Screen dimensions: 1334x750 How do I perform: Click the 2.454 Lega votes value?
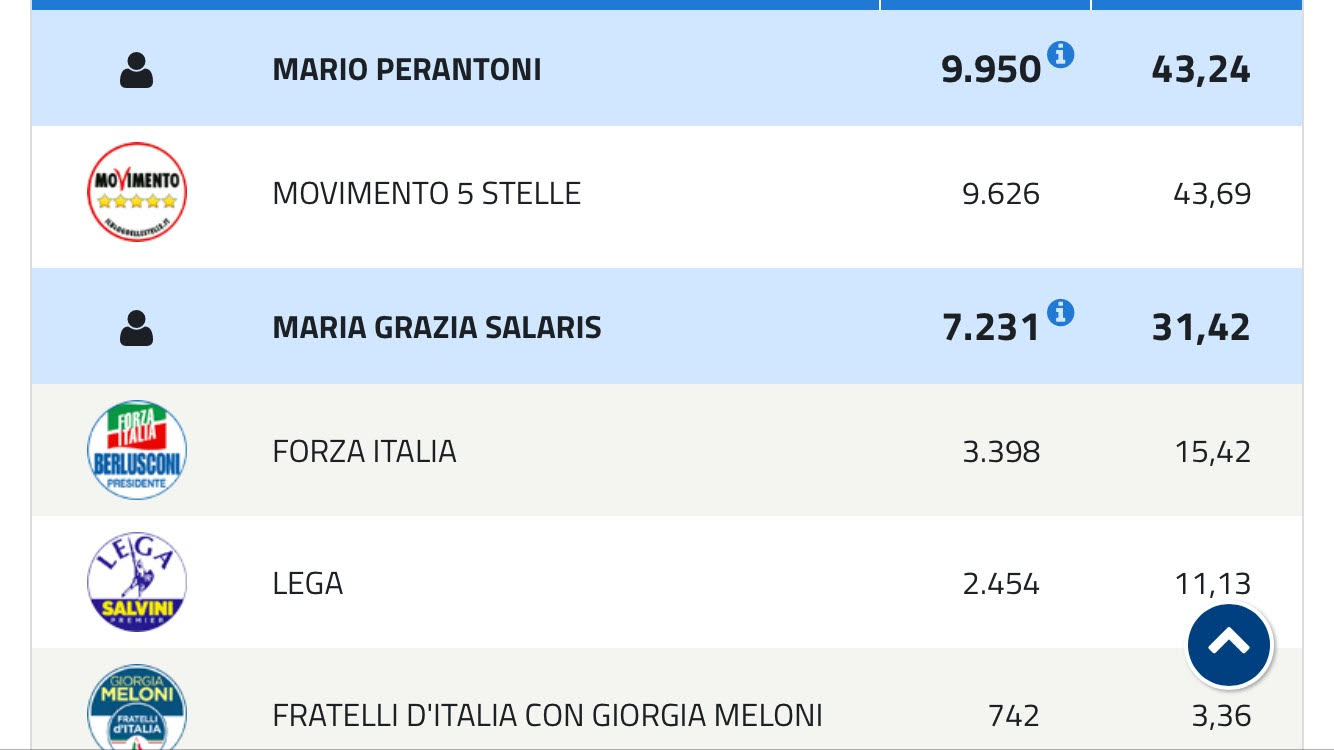(1000, 583)
